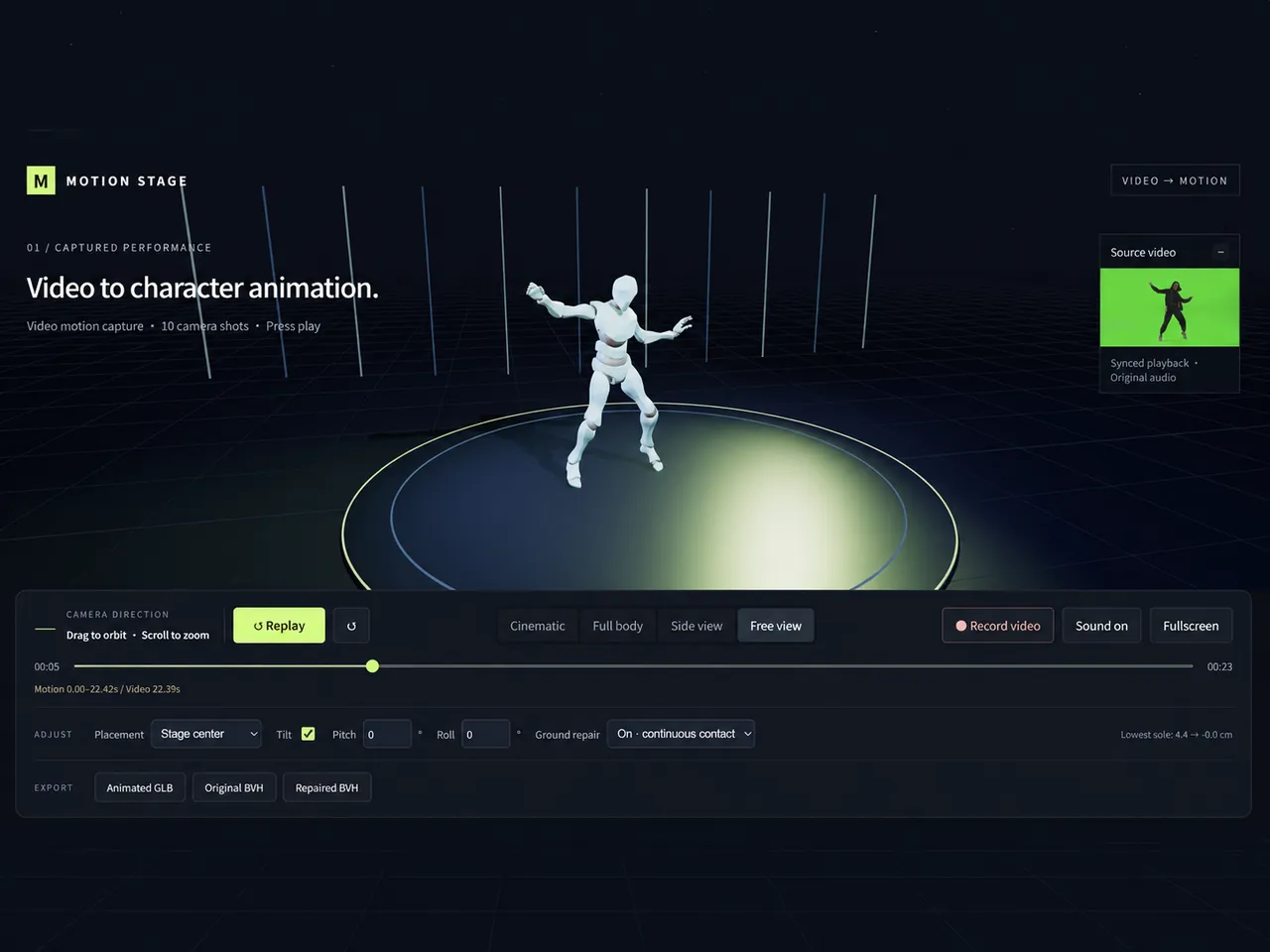Focus the Roll input field
The height and width of the screenshot is (952, 1270).
(x=485, y=734)
